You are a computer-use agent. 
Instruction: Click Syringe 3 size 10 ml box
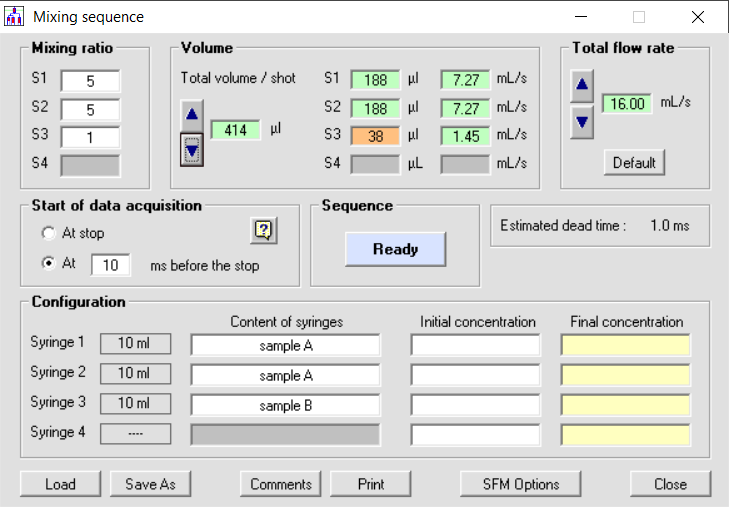[x=135, y=403]
